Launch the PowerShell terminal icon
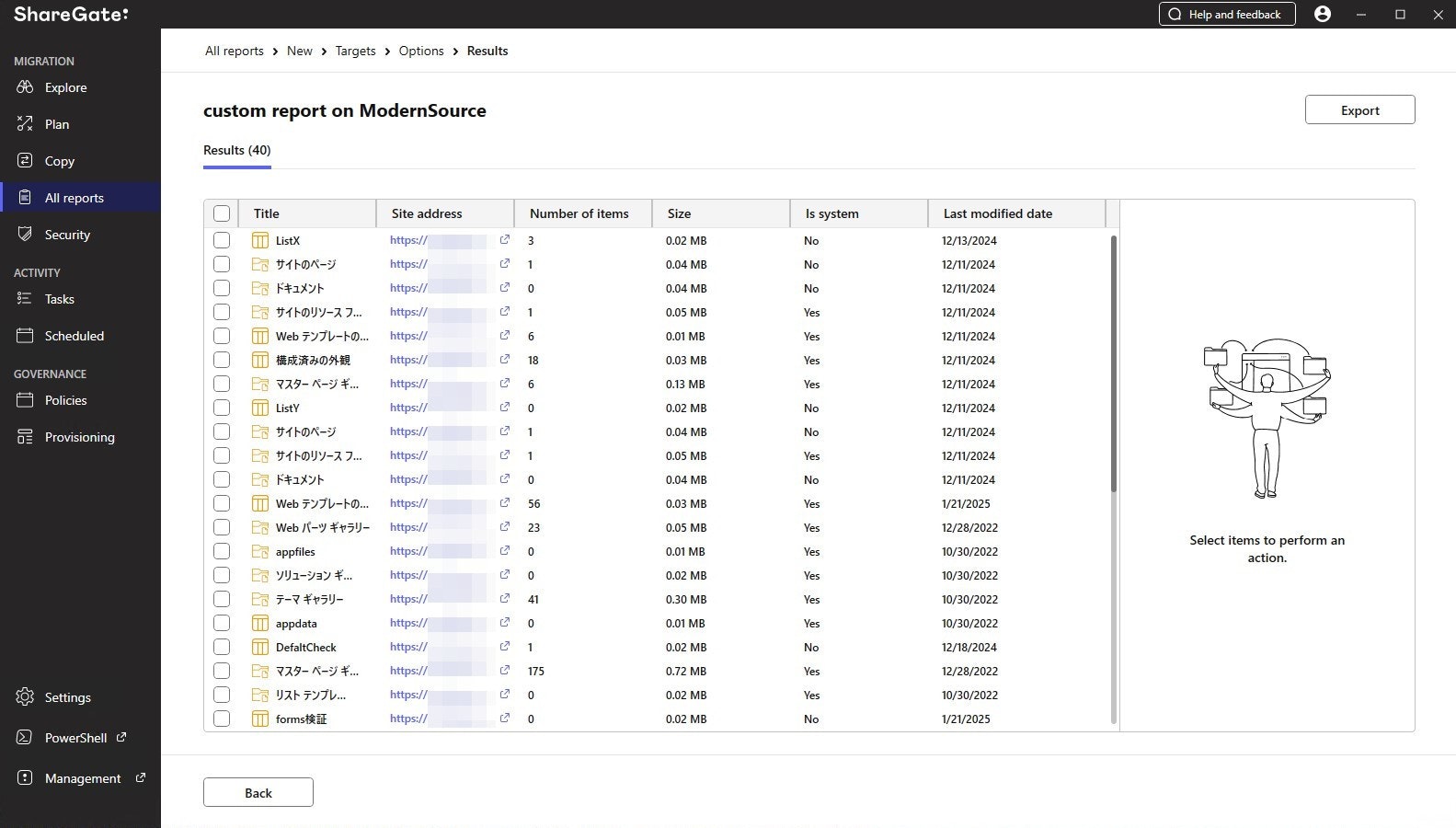This screenshot has height=828, width=1456. (25, 738)
